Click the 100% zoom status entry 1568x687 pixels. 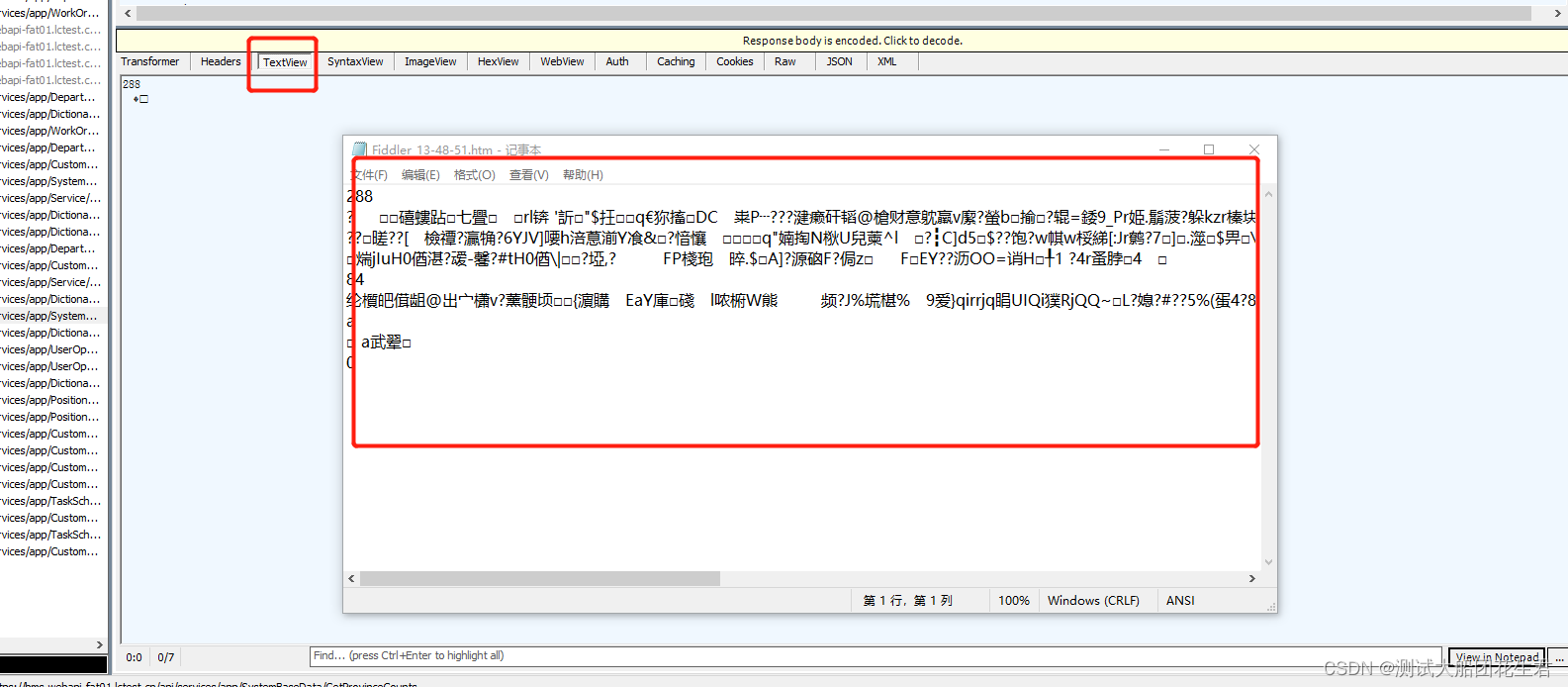[1014, 601]
